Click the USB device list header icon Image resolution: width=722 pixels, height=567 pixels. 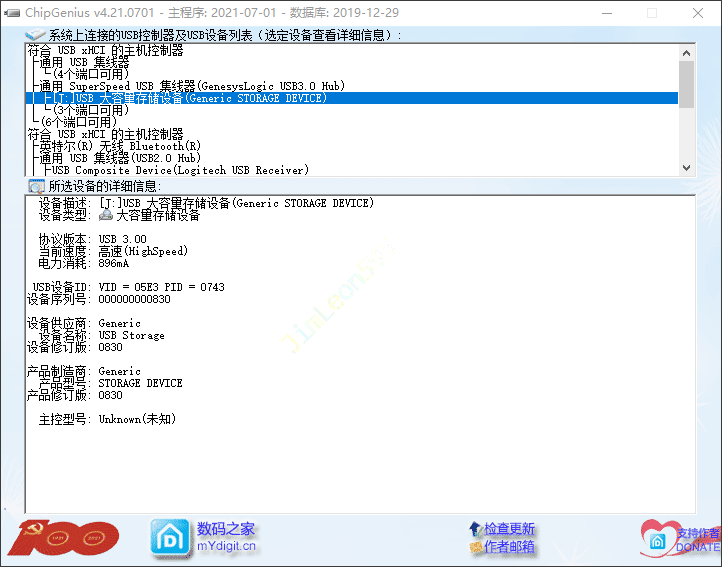click(x=36, y=35)
